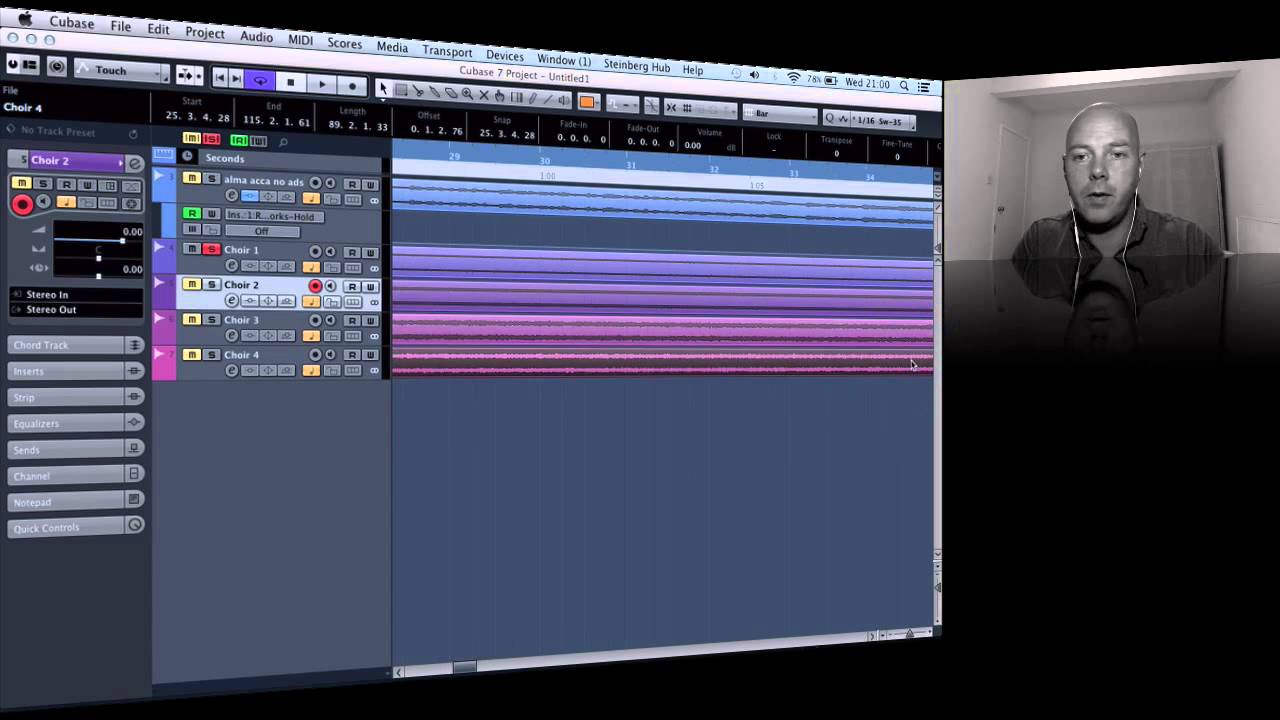1280x720 pixels.
Task: Click the transport Record button
Action: pyautogui.click(x=352, y=85)
